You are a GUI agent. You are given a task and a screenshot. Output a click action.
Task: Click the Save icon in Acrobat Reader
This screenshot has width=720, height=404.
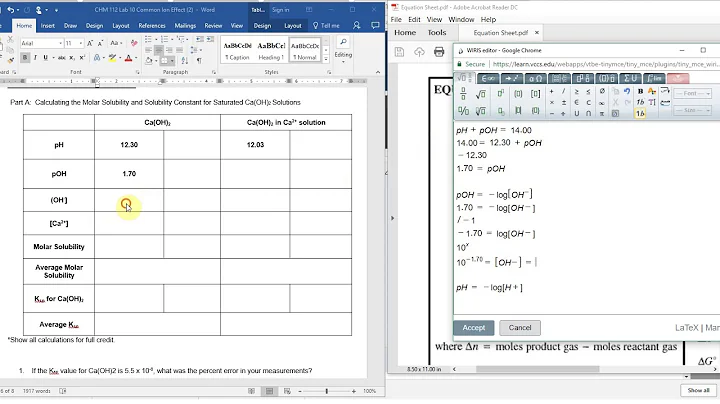pos(399,52)
